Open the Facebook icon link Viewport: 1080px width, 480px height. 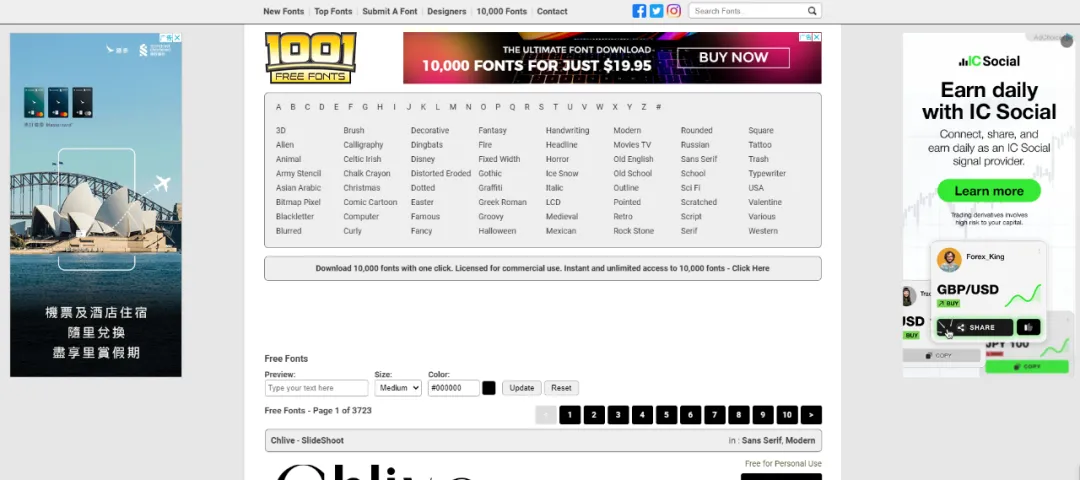(639, 11)
